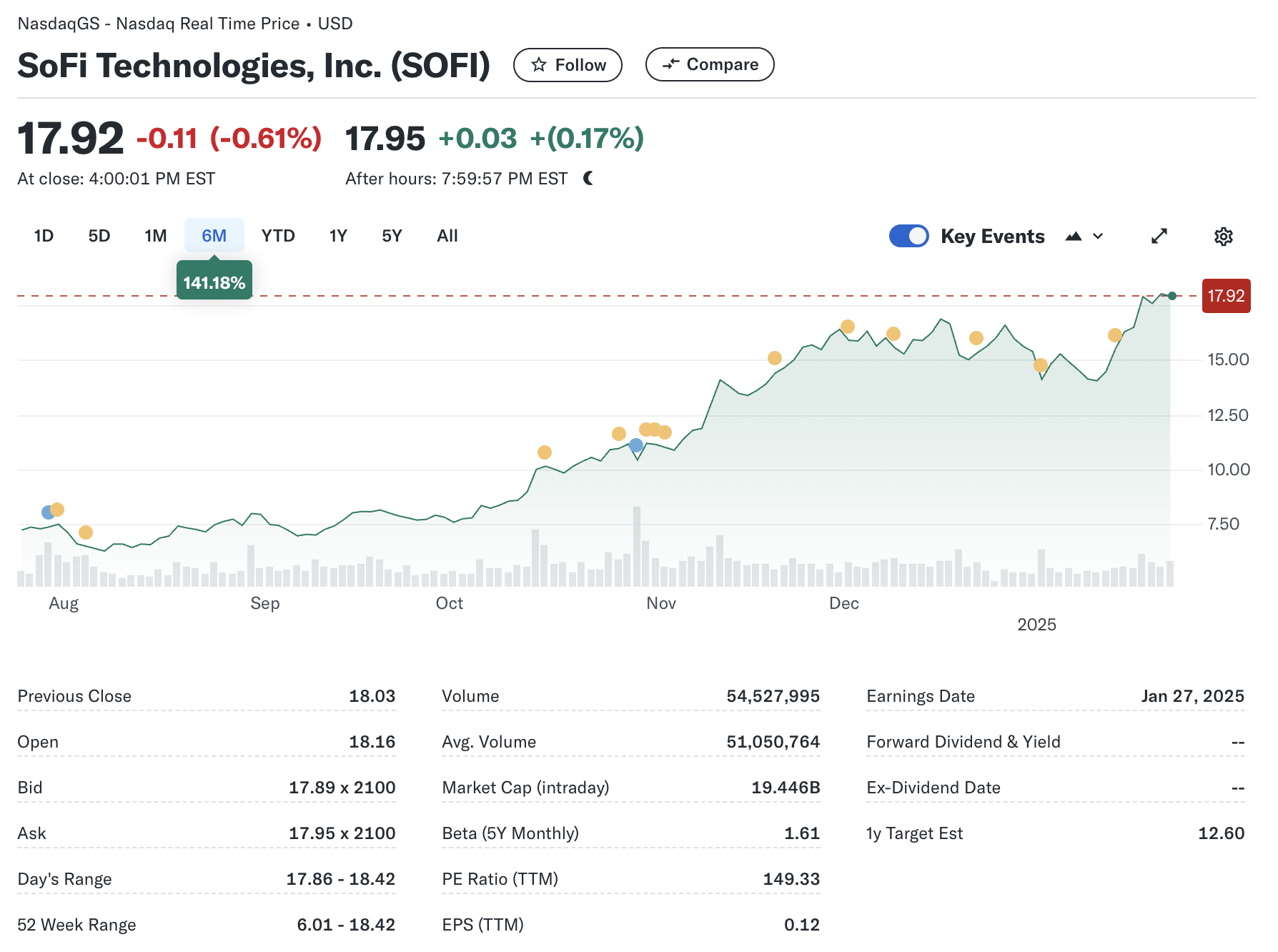Click the after-hours moon icon
Viewport: 1278px width, 952px height.
(x=588, y=178)
